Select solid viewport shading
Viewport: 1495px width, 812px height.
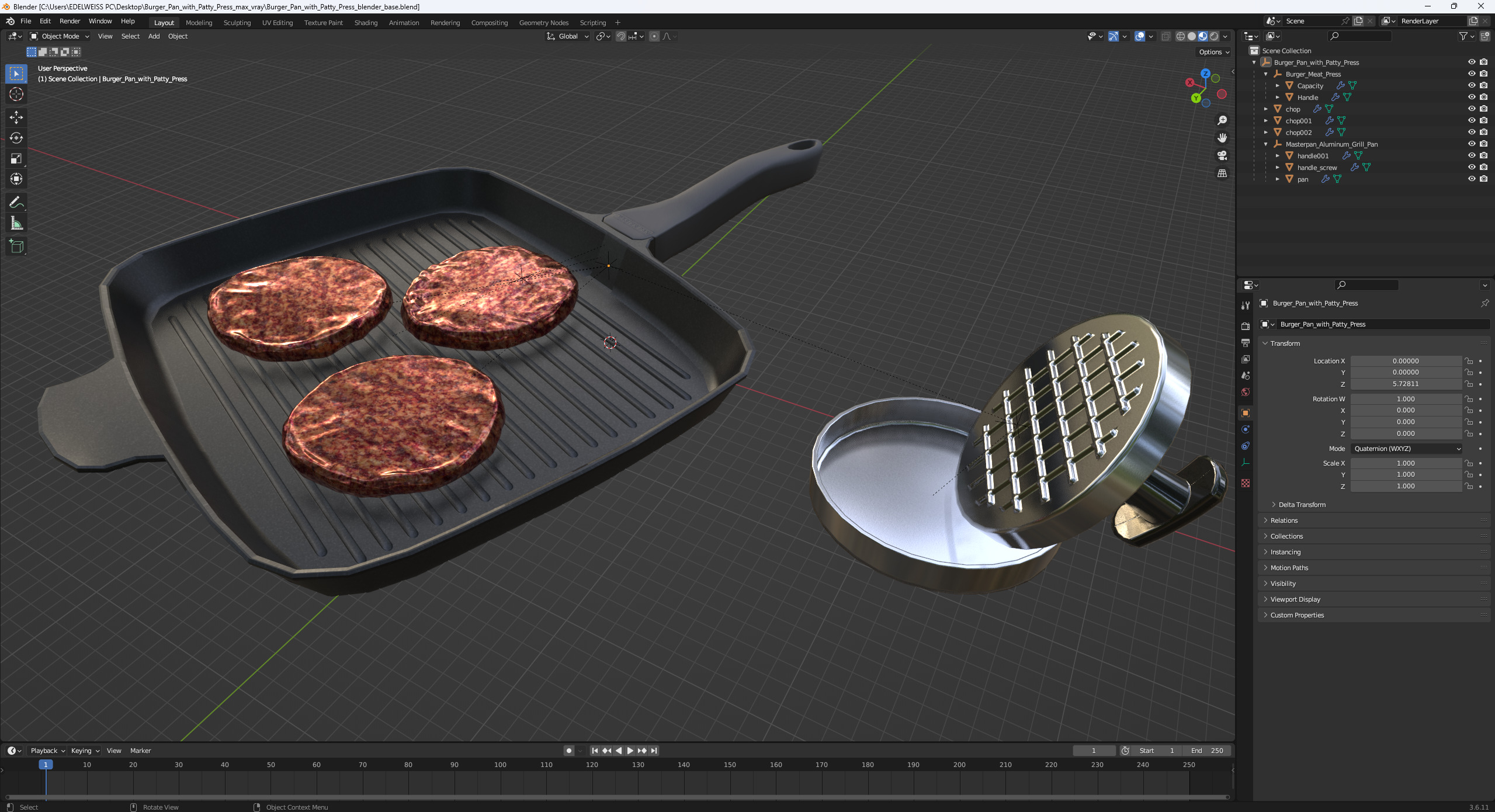click(x=1192, y=36)
